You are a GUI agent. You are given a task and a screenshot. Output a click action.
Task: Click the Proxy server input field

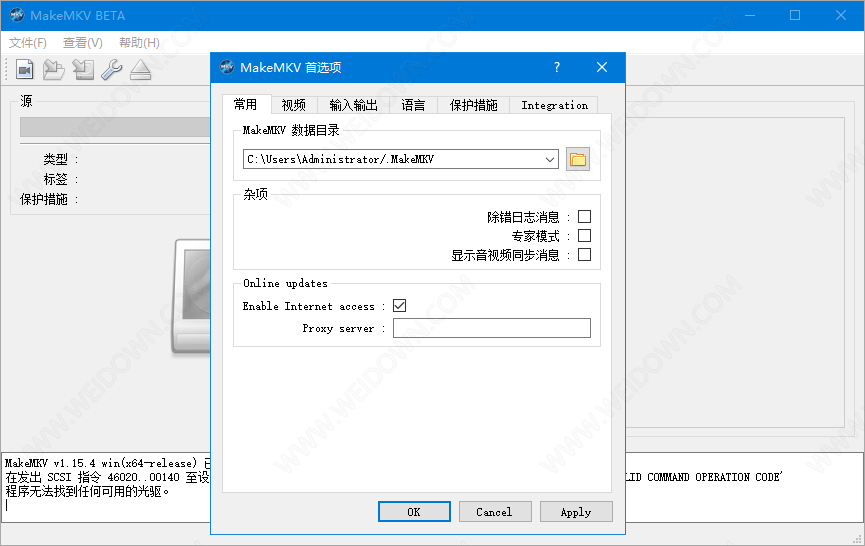492,328
